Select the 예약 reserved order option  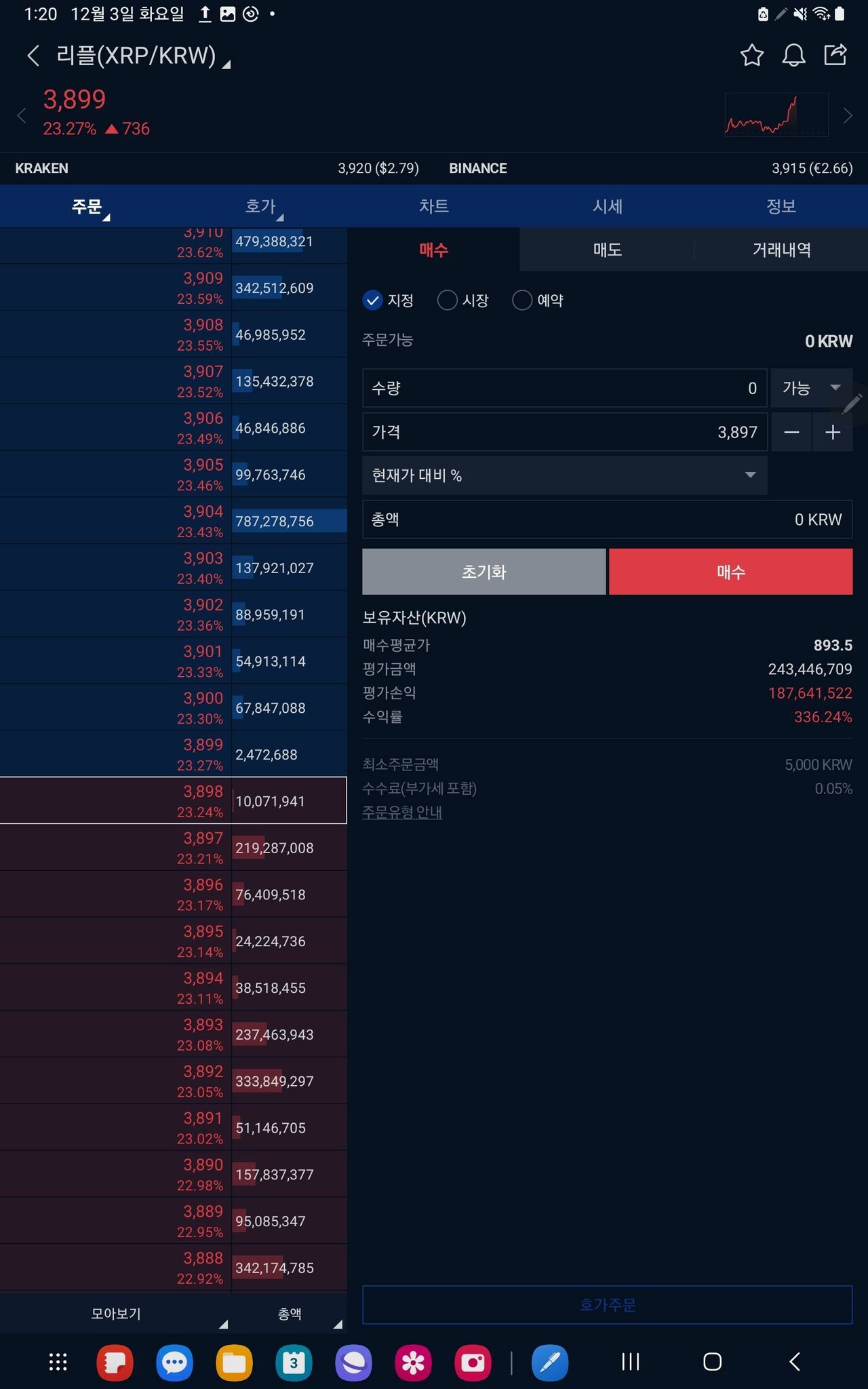(538, 300)
